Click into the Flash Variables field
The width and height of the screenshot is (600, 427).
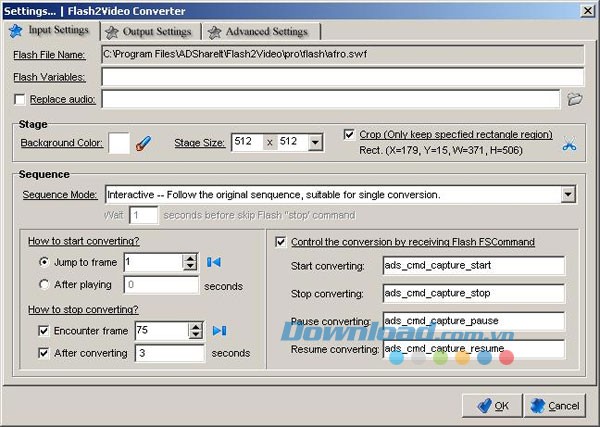343,77
